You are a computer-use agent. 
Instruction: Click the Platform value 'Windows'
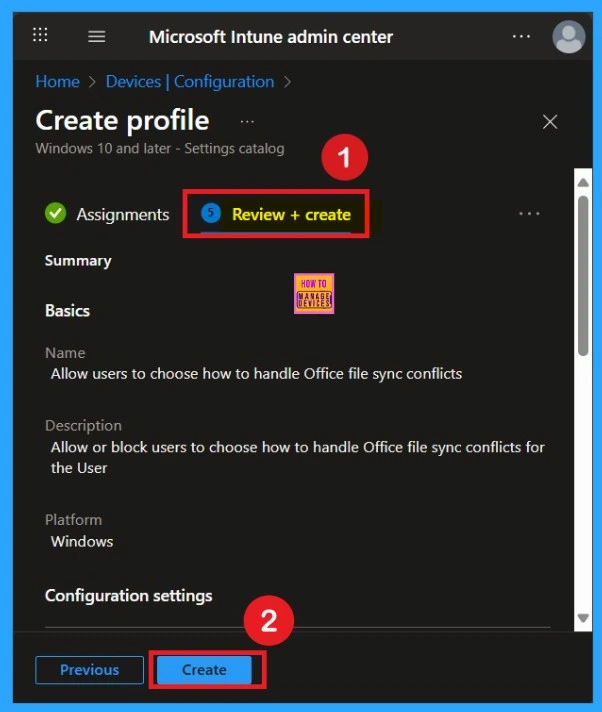click(x=82, y=541)
